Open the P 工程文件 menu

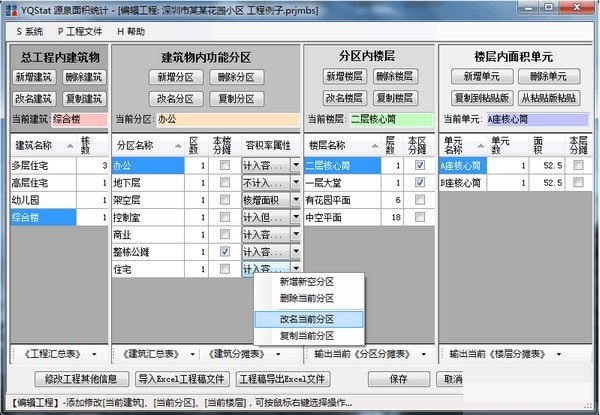point(80,31)
